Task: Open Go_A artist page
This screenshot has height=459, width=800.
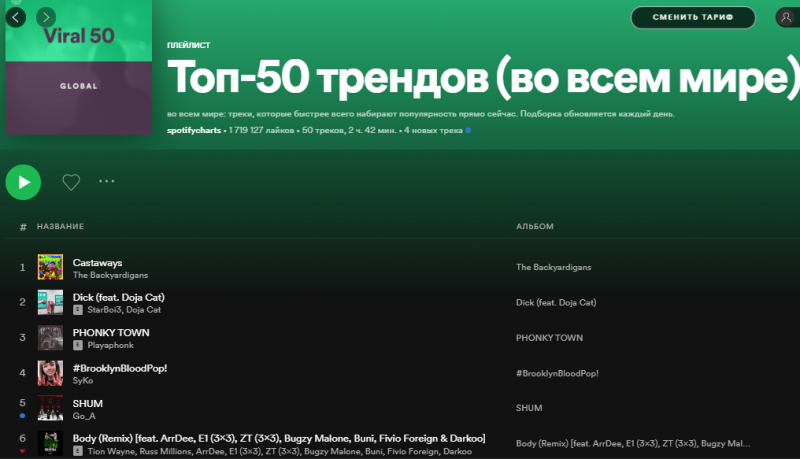Action: click(x=84, y=414)
